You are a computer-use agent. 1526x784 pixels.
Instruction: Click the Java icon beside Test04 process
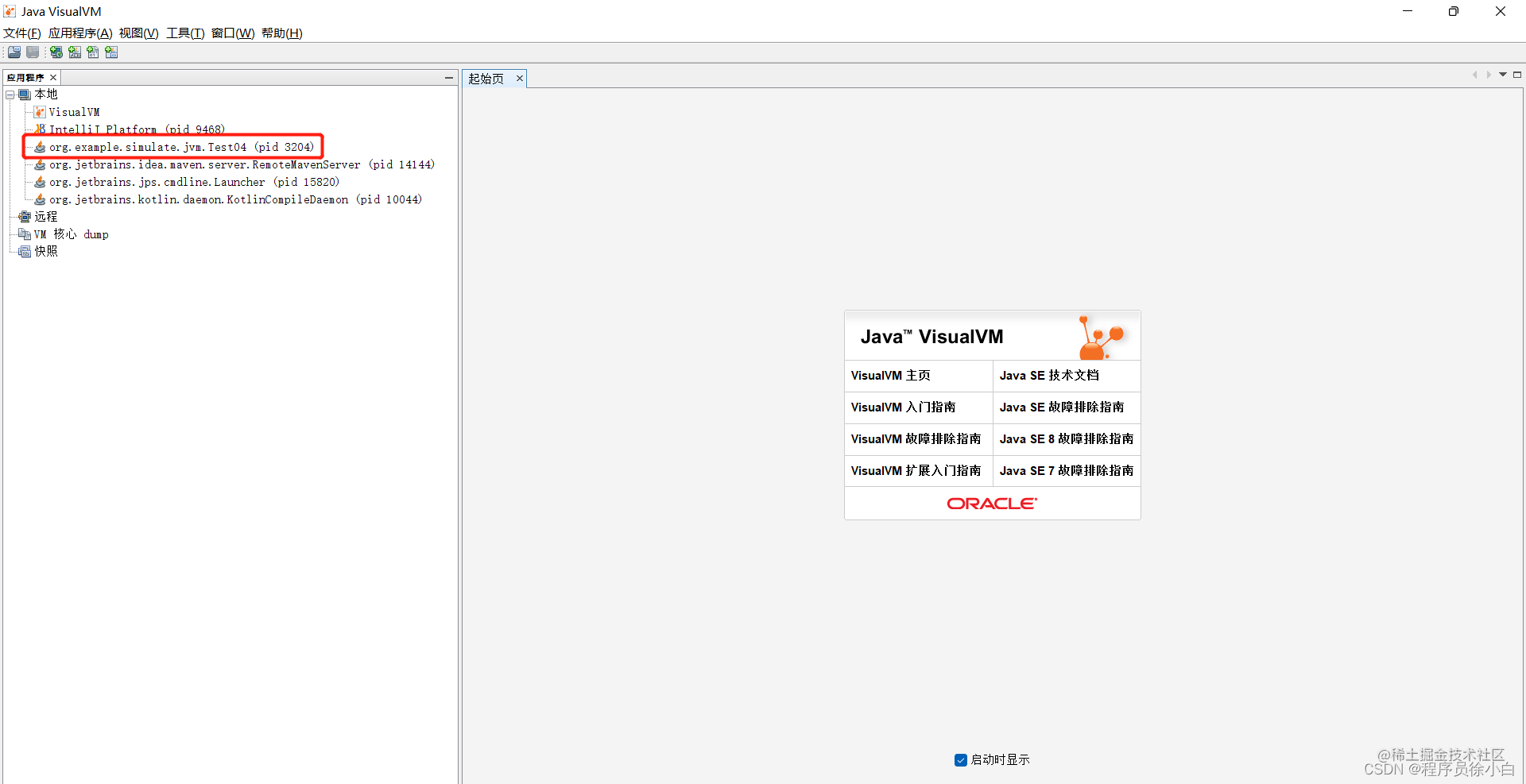point(40,147)
